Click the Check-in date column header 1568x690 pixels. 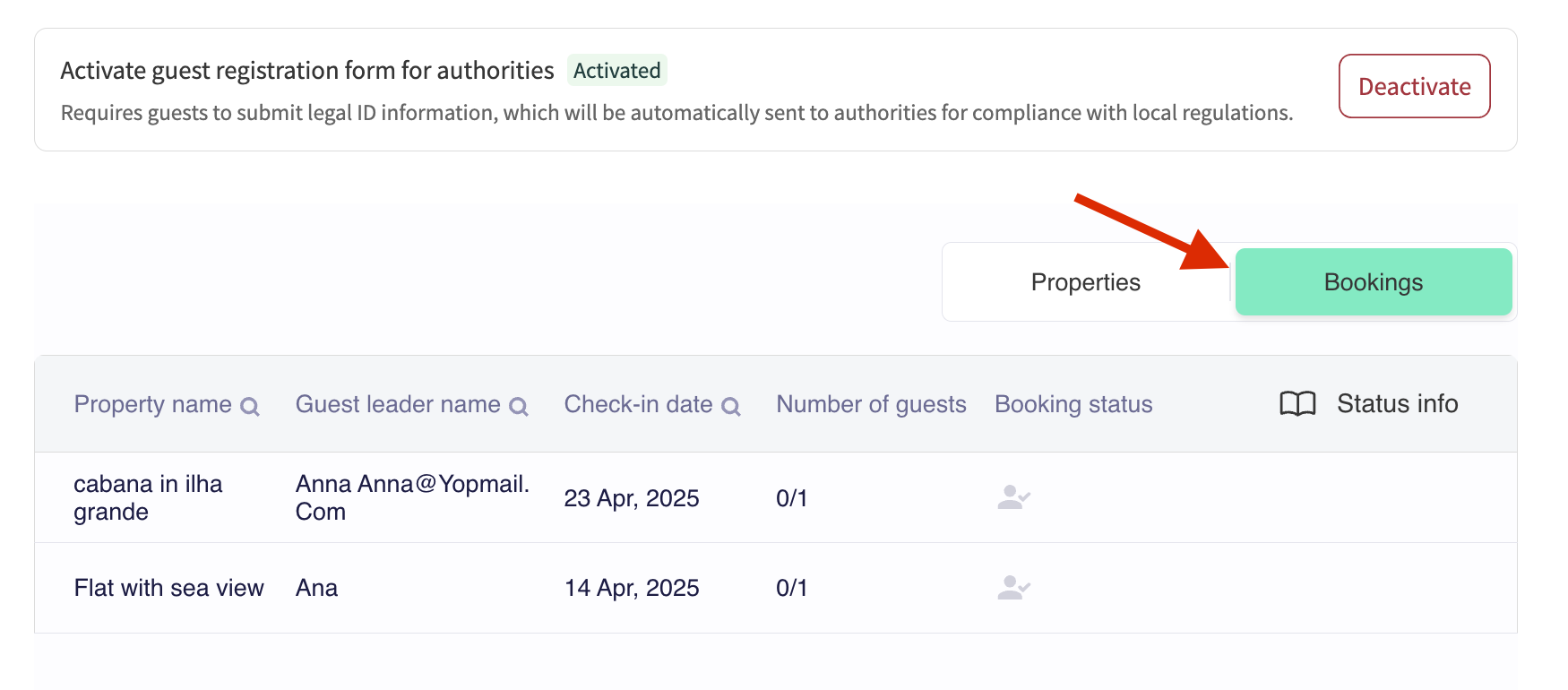pyautogui.click(x=638, y=404)
